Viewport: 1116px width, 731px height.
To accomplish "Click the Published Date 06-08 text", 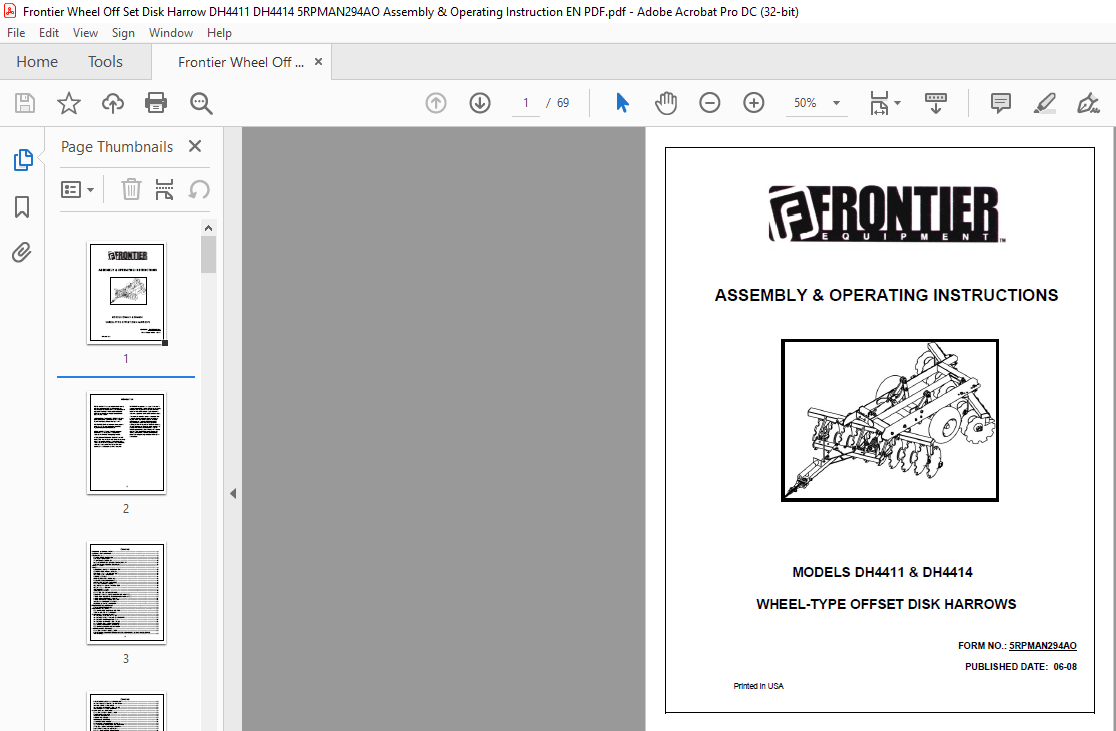I will pos(1021,667).
